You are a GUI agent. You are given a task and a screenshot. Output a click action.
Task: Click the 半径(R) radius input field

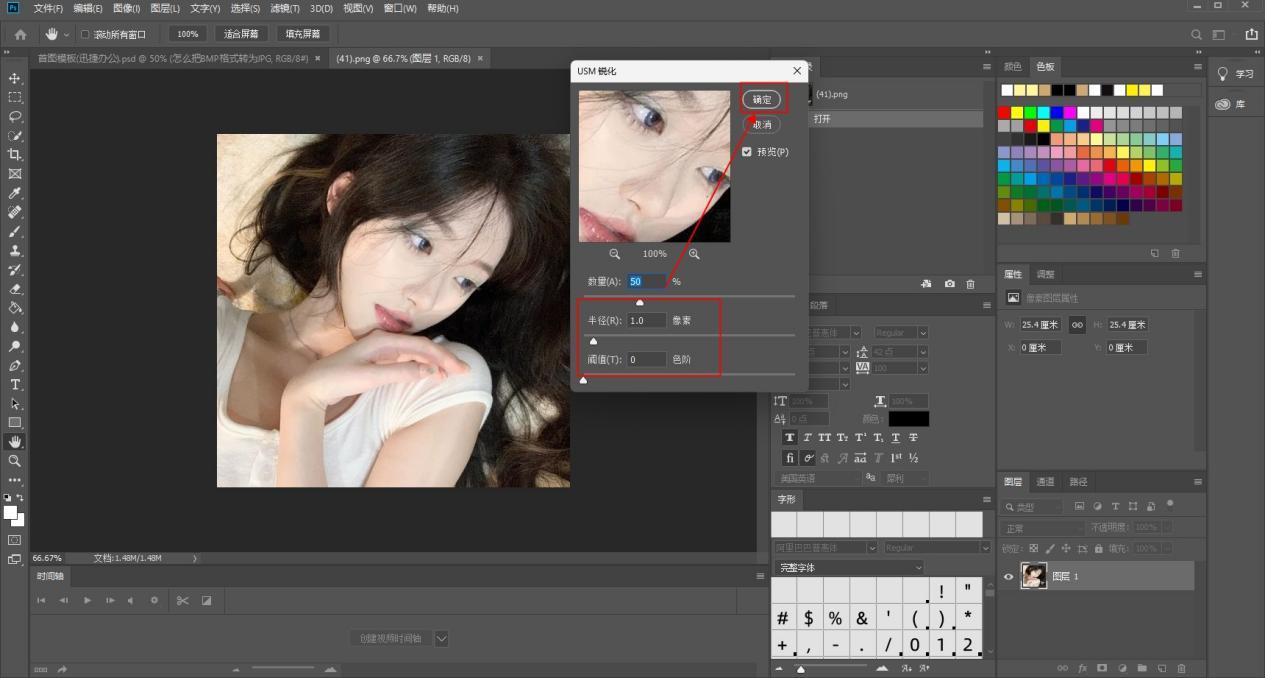pos(647,321)
